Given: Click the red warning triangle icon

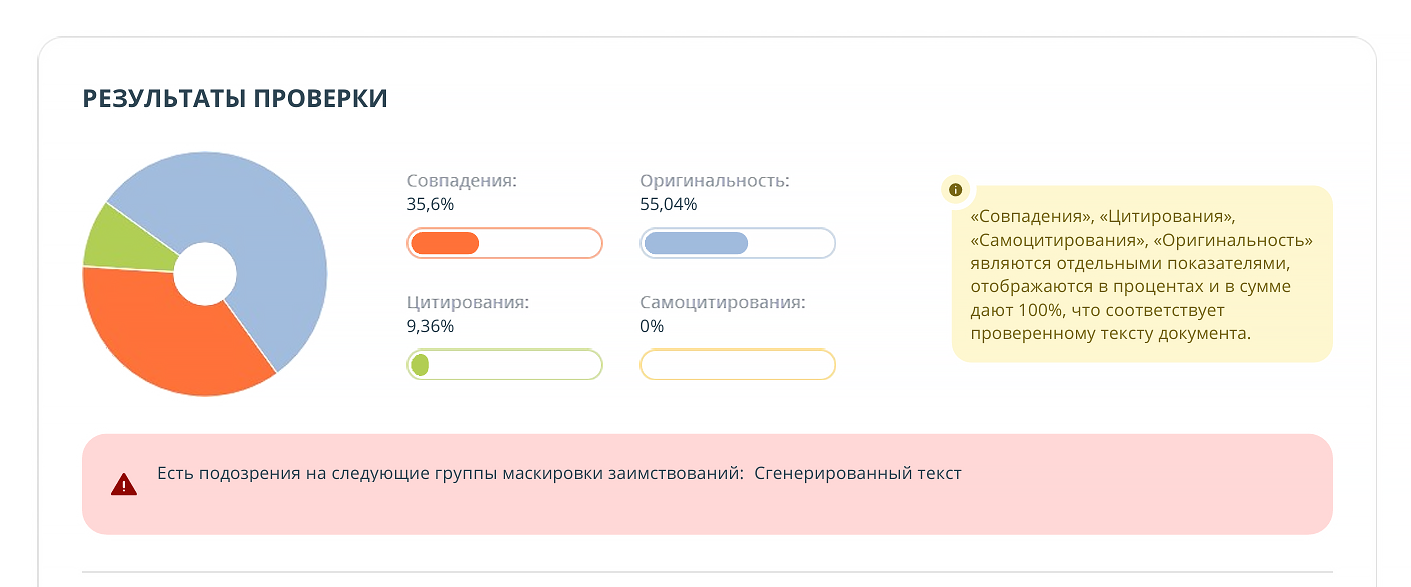Looking at the screenshot, I should point(124,485).
